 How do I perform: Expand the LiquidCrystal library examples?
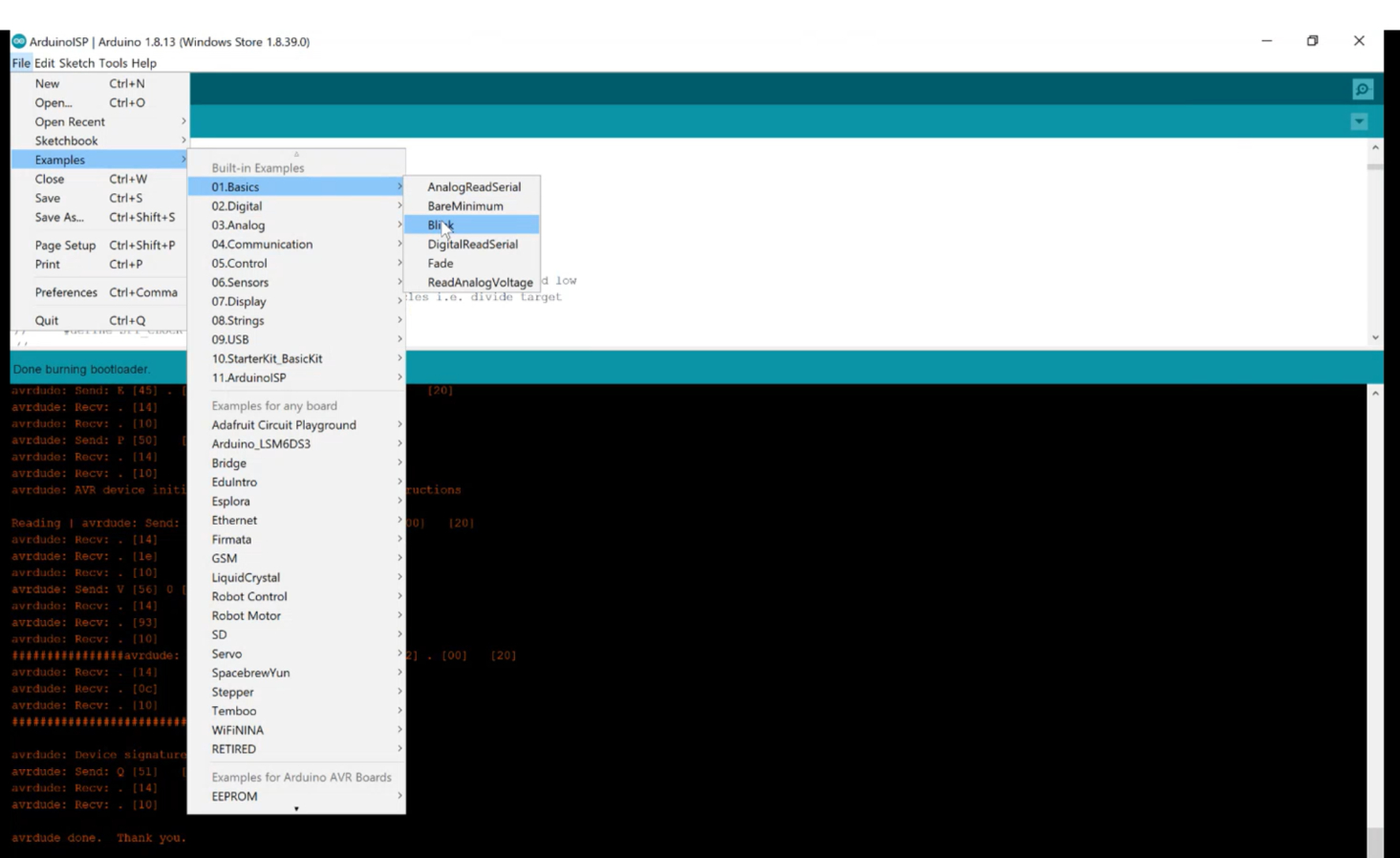click(296, 578)
